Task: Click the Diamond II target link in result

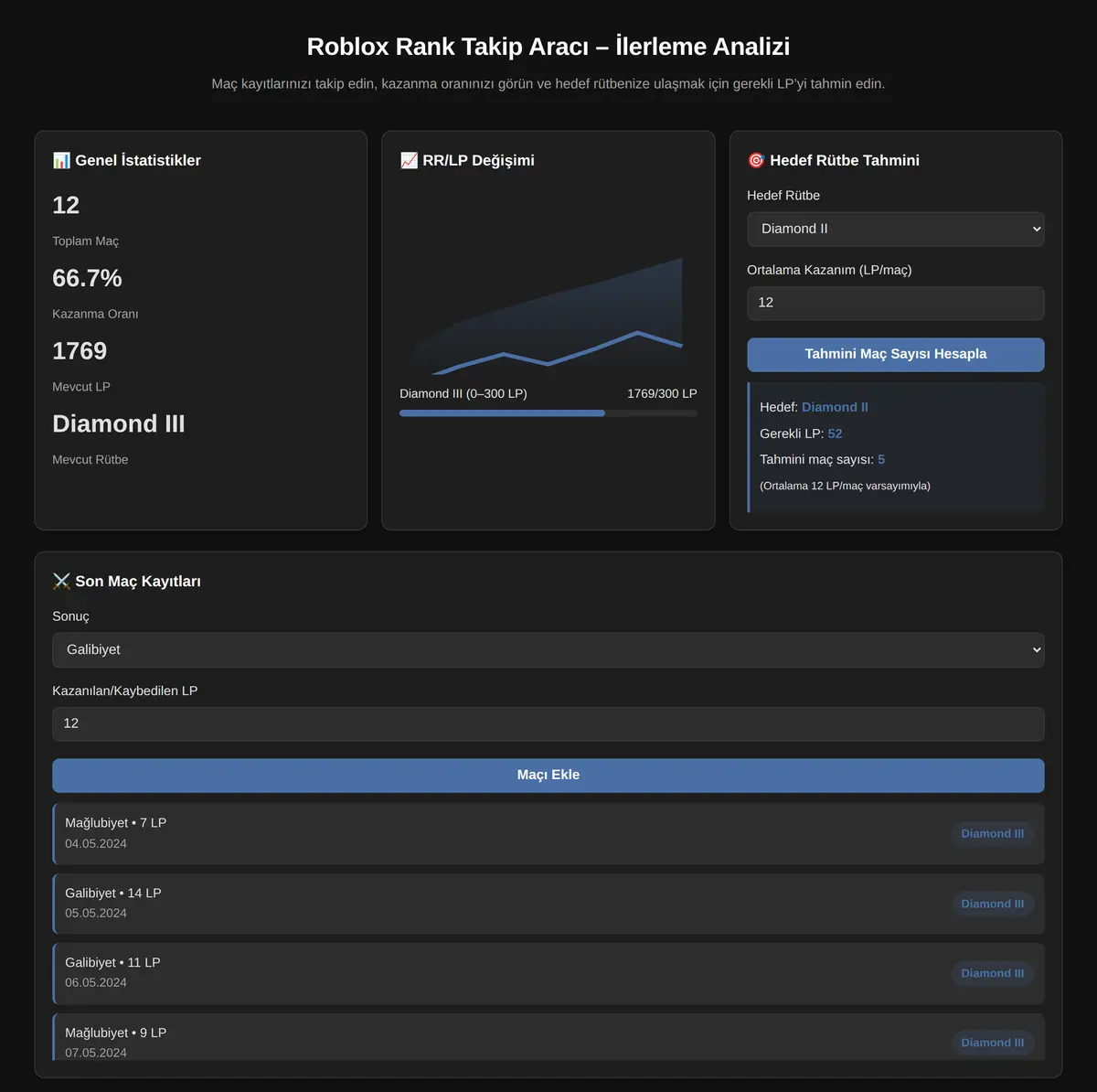Action: [835, 407]
